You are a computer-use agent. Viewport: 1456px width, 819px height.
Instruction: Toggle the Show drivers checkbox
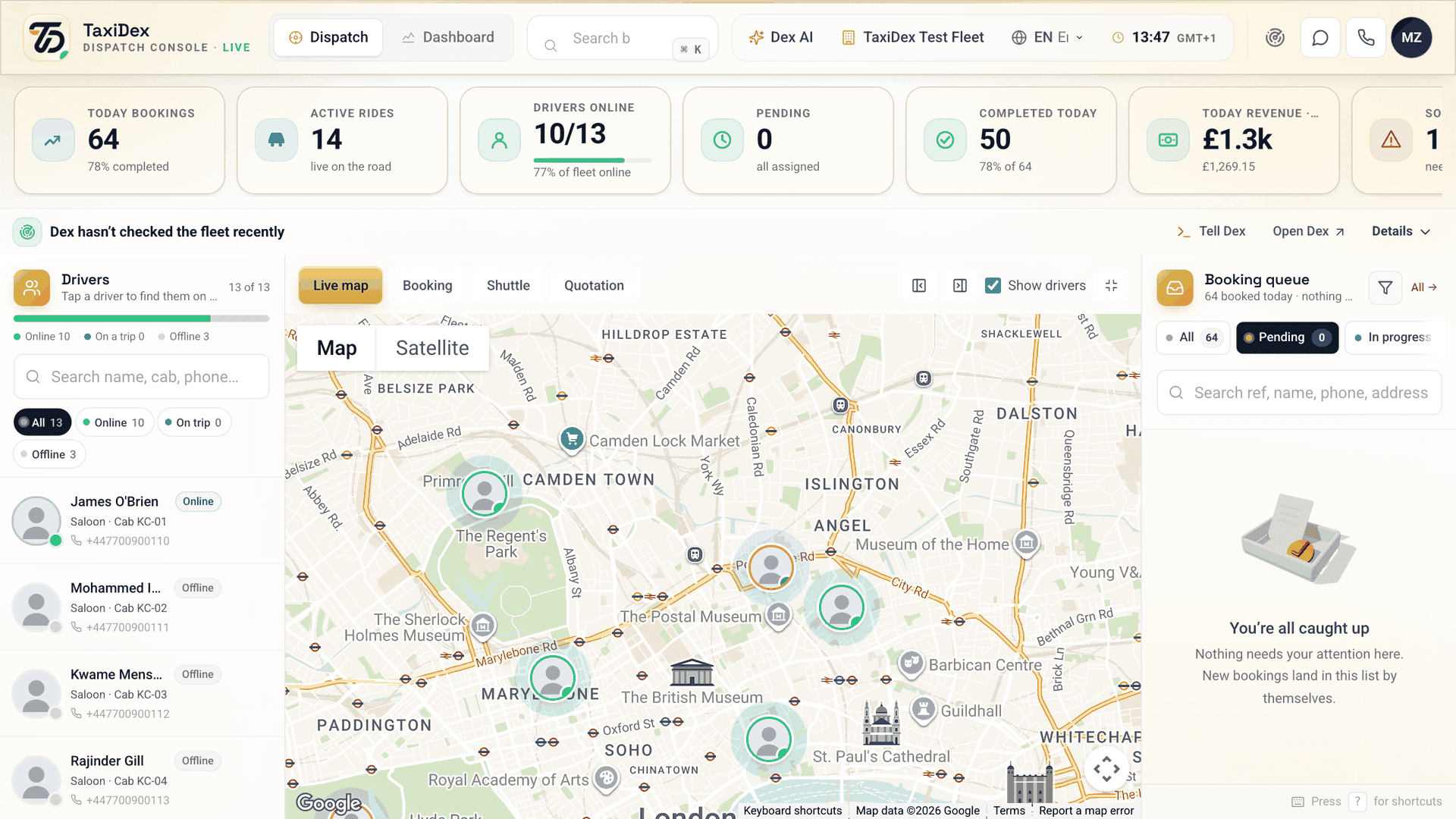[993, 286]
